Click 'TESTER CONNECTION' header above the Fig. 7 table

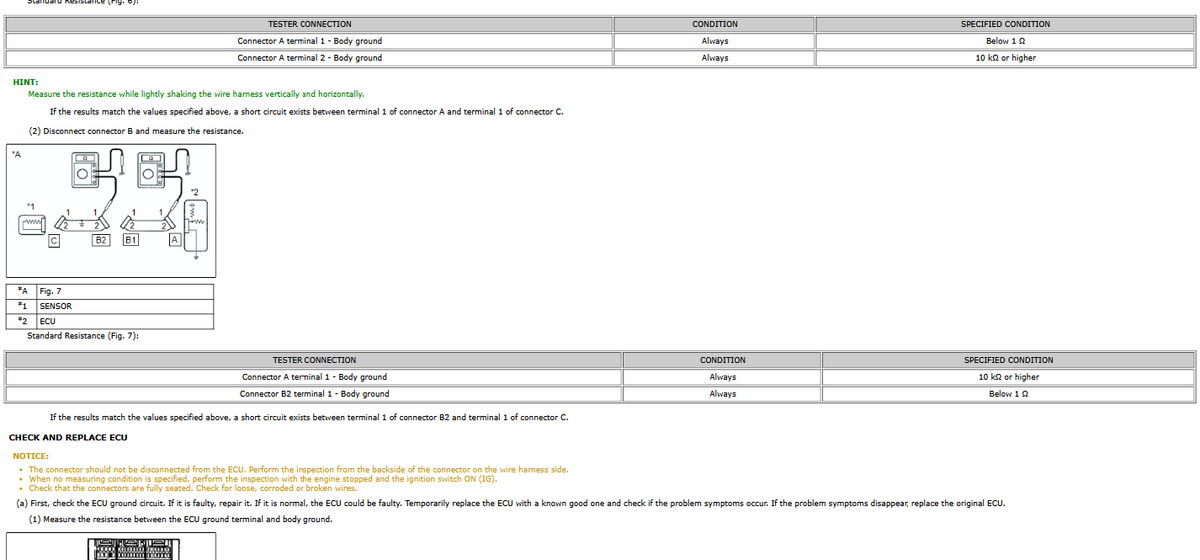(x=314, y=360)
